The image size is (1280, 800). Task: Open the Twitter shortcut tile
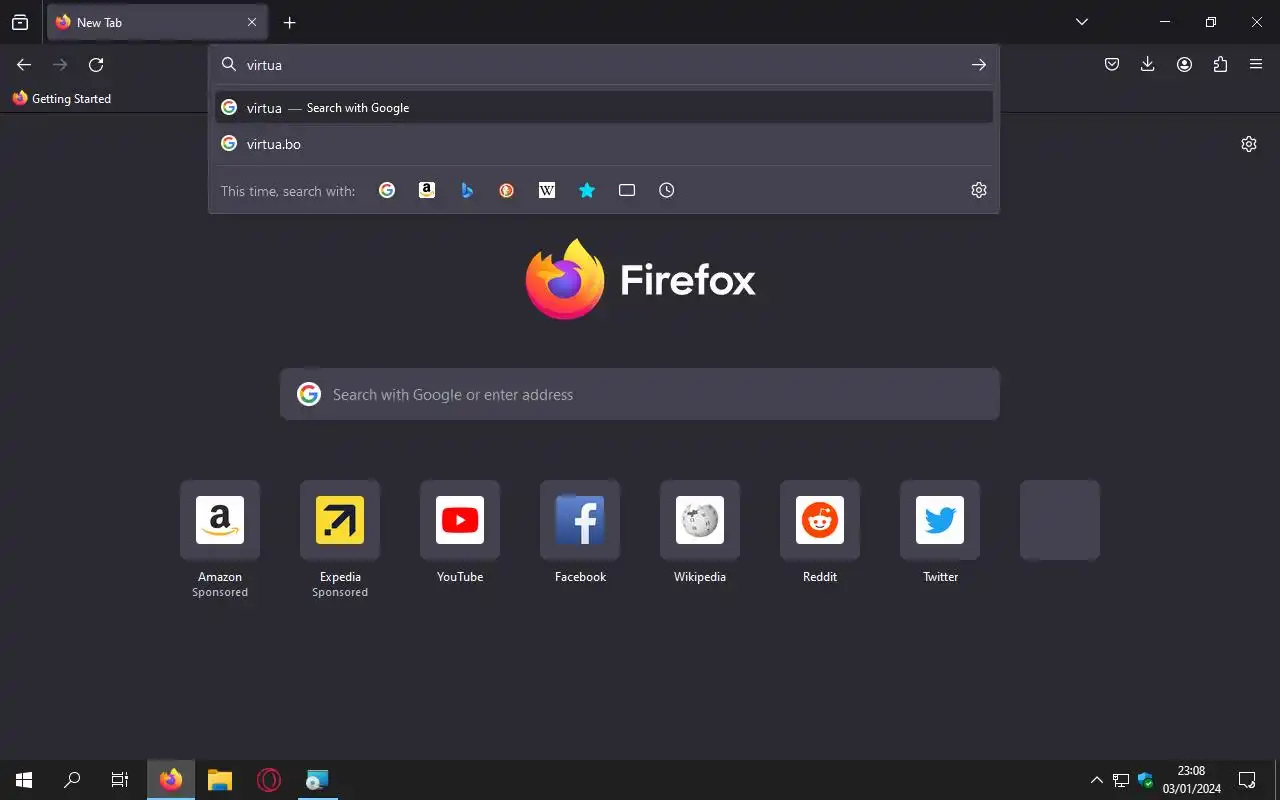[x=940, y=520]
